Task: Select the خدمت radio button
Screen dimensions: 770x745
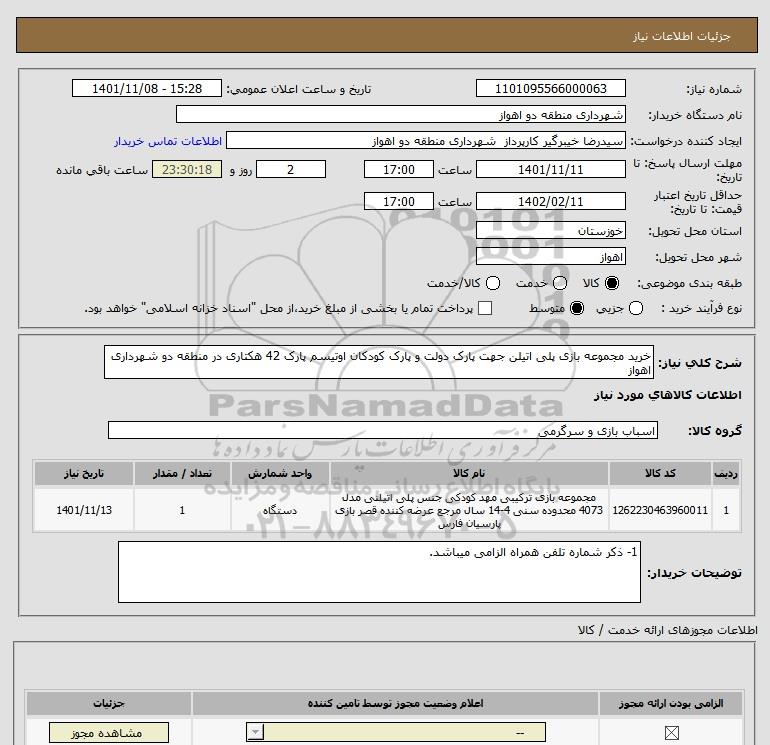Action: tap(560, 283)
